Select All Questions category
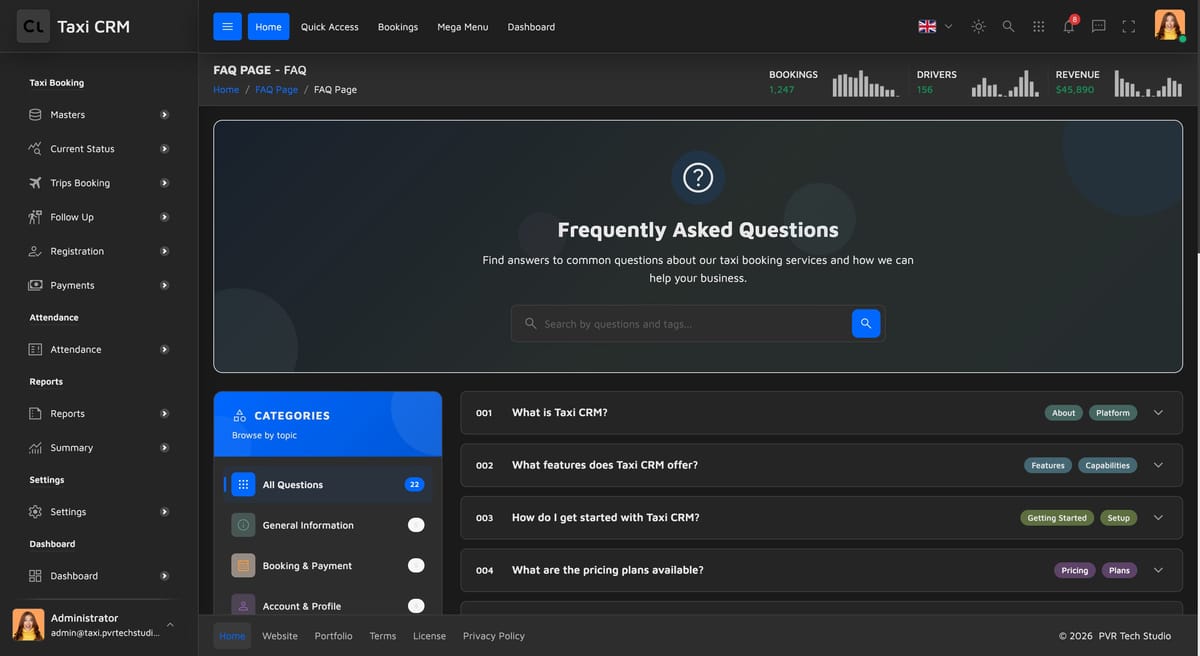This screenshot has height=656, width=1200. 328,484
